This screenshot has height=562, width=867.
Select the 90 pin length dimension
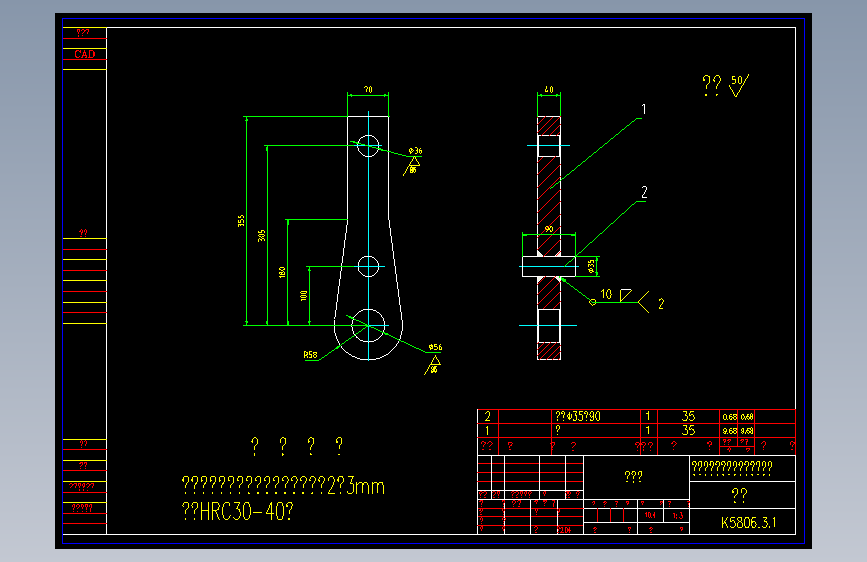(x=549, y=228)
